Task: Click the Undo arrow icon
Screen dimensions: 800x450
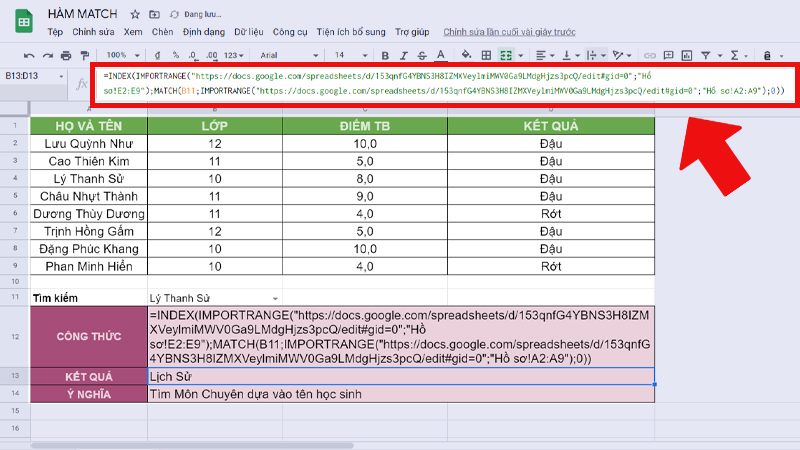Action: [29, 55]
